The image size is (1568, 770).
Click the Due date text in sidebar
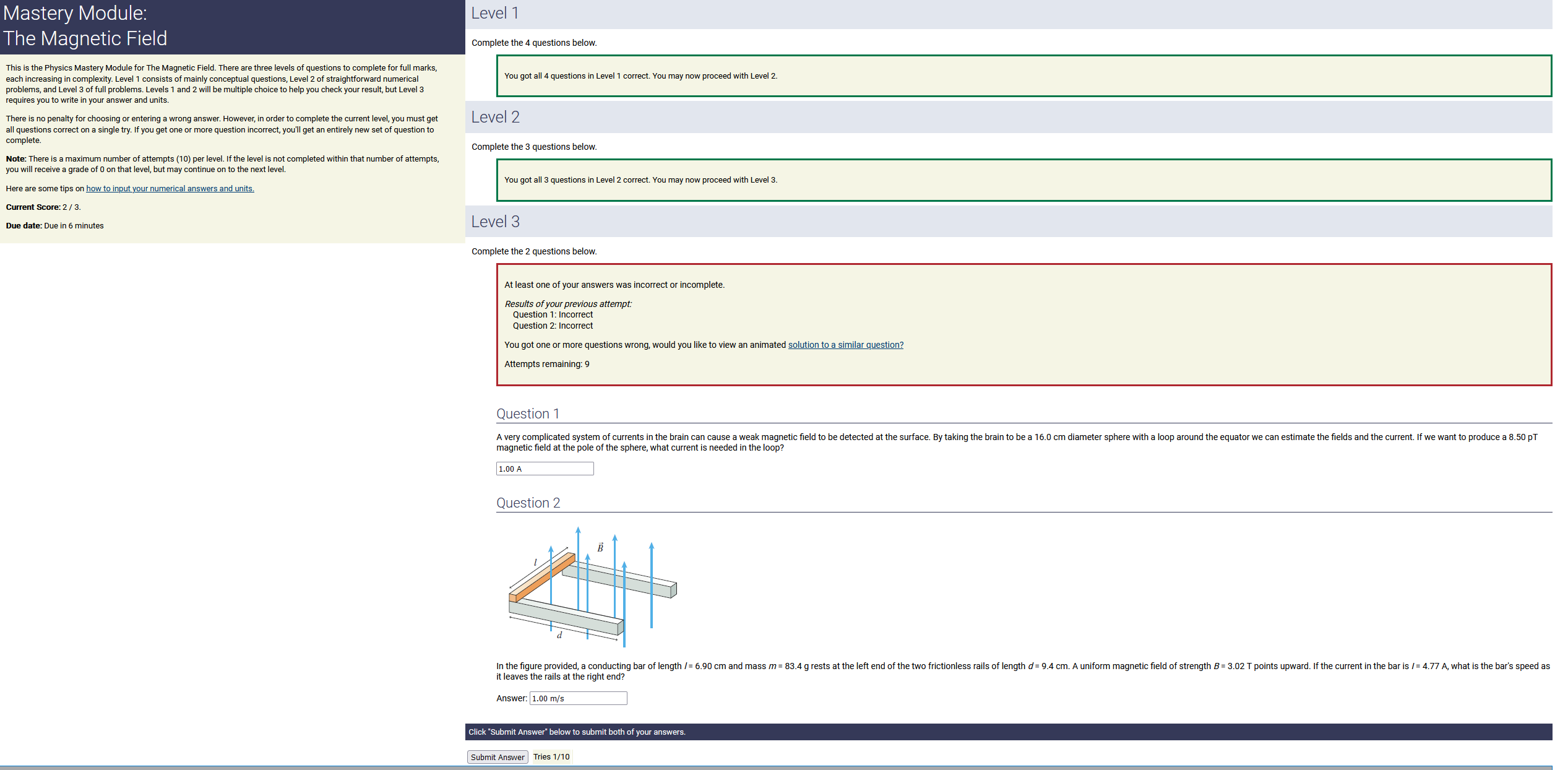click(x=54, y=226)
